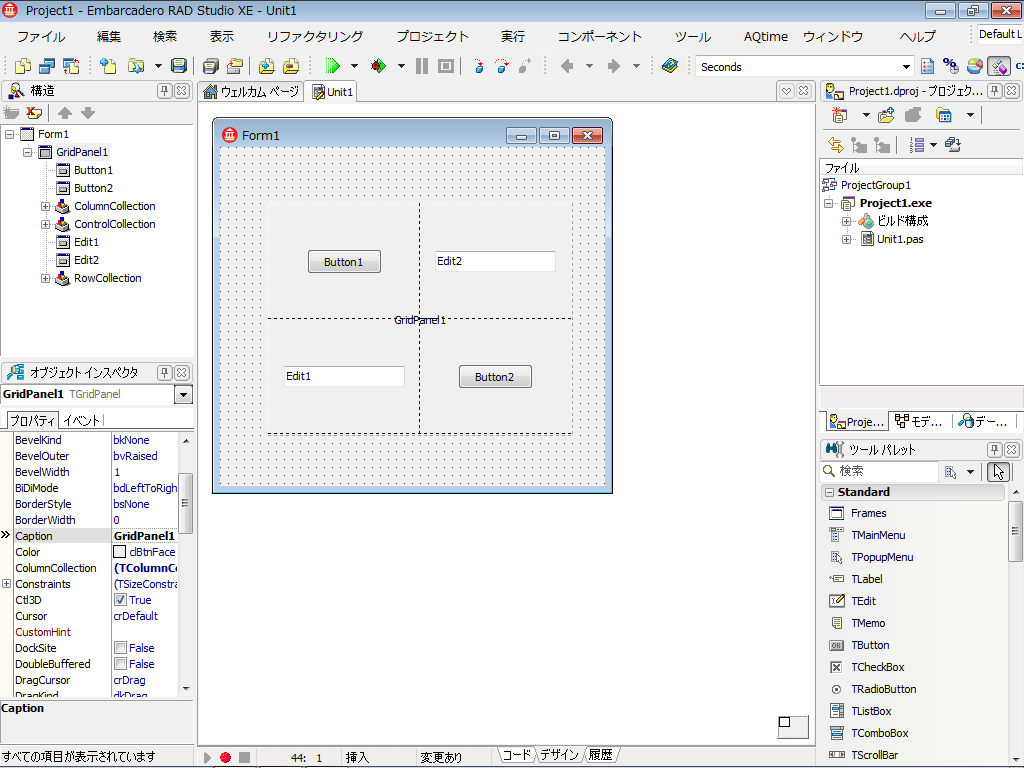Pin the Tool Palette panel
The image size is (1024, 768).
(x=995, y=449)
